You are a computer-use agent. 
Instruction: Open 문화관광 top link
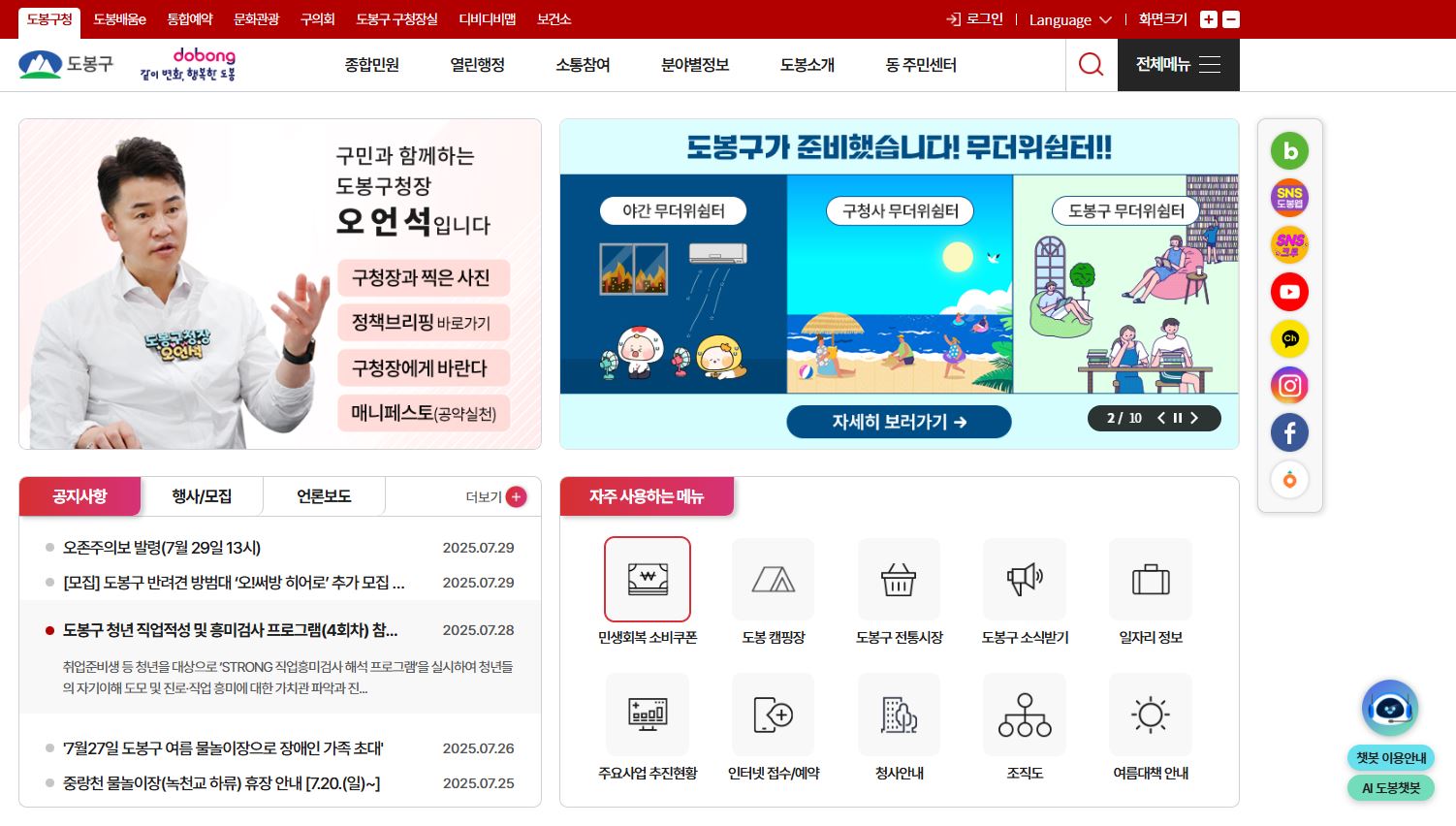[x=256, y=19]
